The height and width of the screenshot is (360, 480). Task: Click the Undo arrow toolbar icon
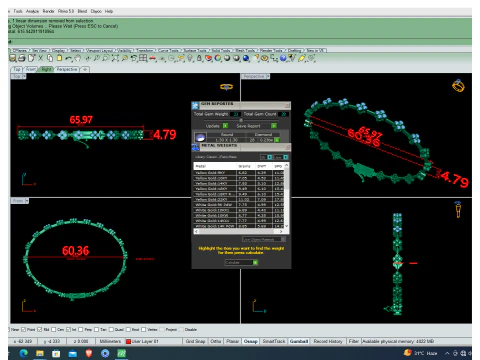pos(68,58)
